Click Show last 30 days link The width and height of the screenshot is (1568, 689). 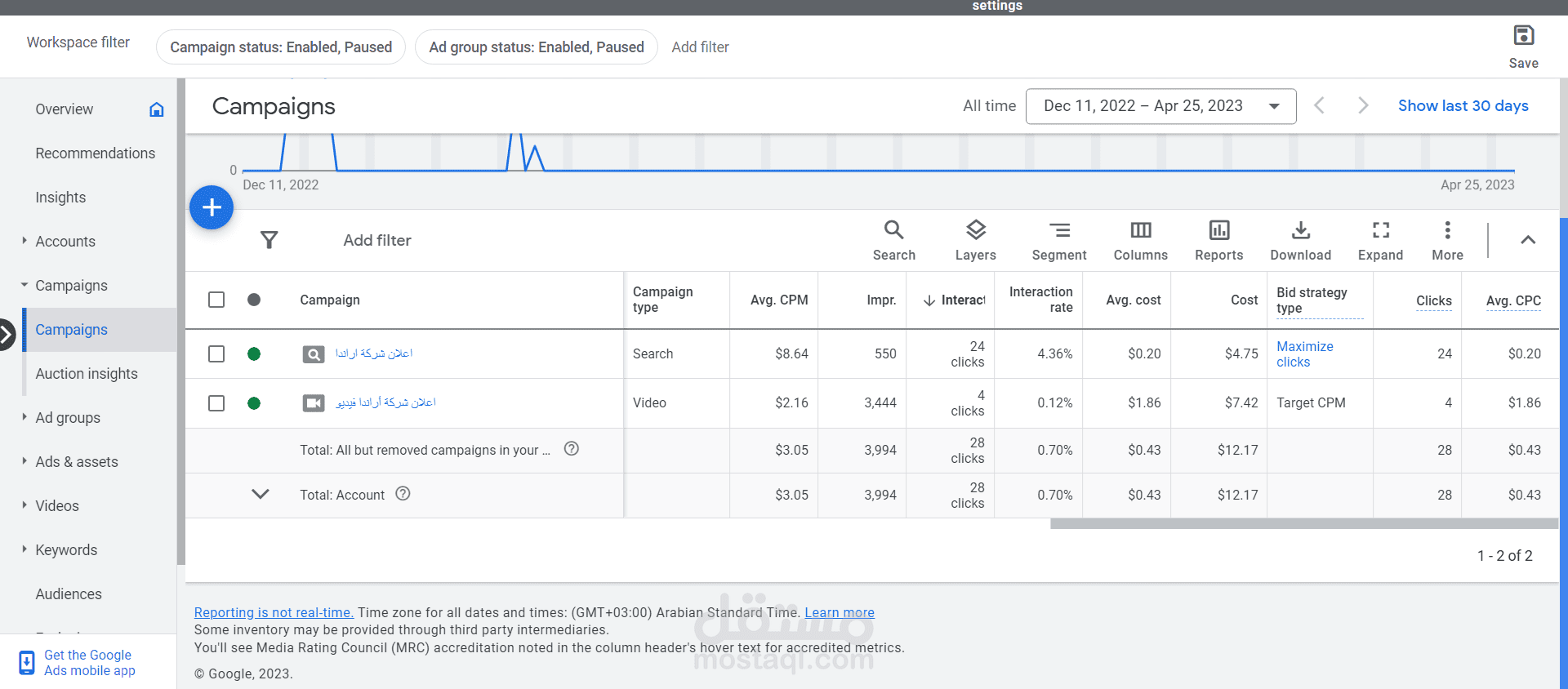pyautogui.click(x=1463, y=105)
